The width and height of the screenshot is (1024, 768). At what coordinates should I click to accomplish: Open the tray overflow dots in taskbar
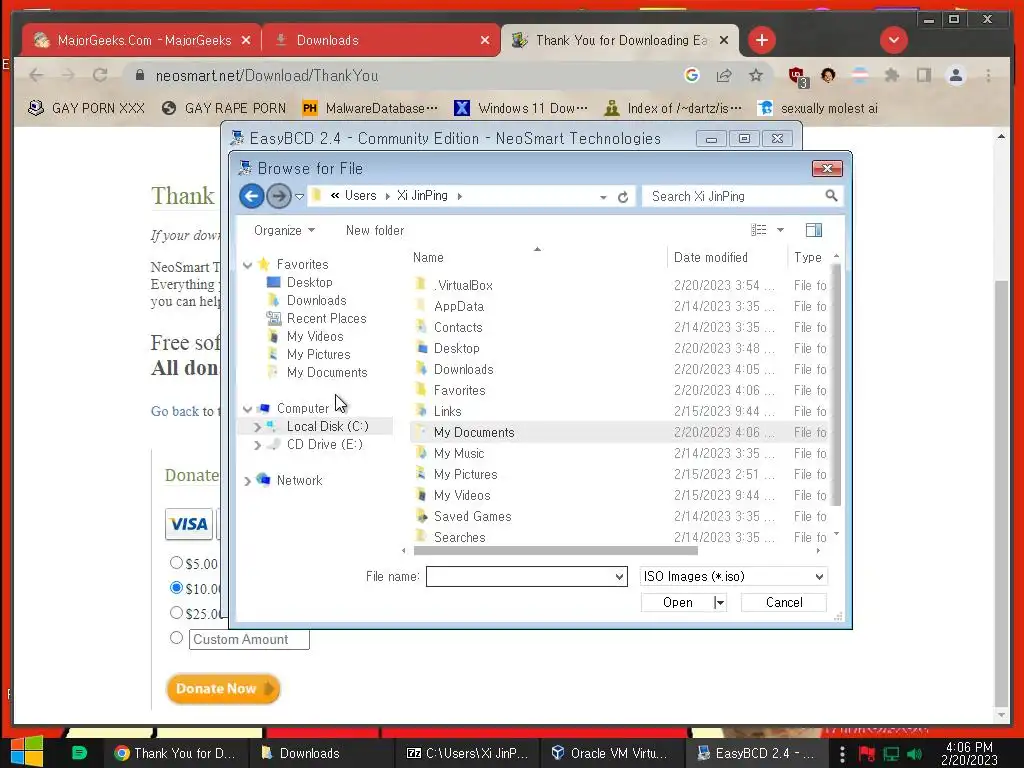842,753
